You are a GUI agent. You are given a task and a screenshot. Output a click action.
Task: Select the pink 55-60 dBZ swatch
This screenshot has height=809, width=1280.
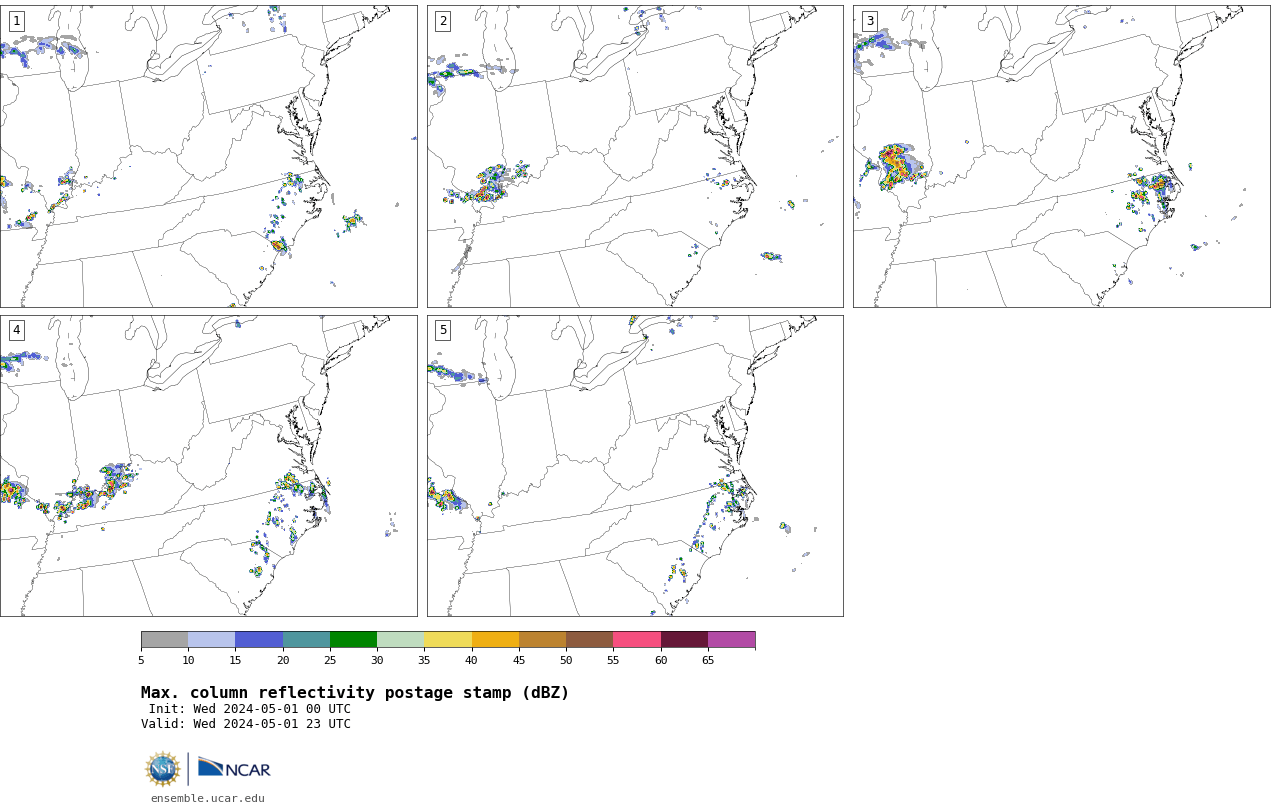637,640
